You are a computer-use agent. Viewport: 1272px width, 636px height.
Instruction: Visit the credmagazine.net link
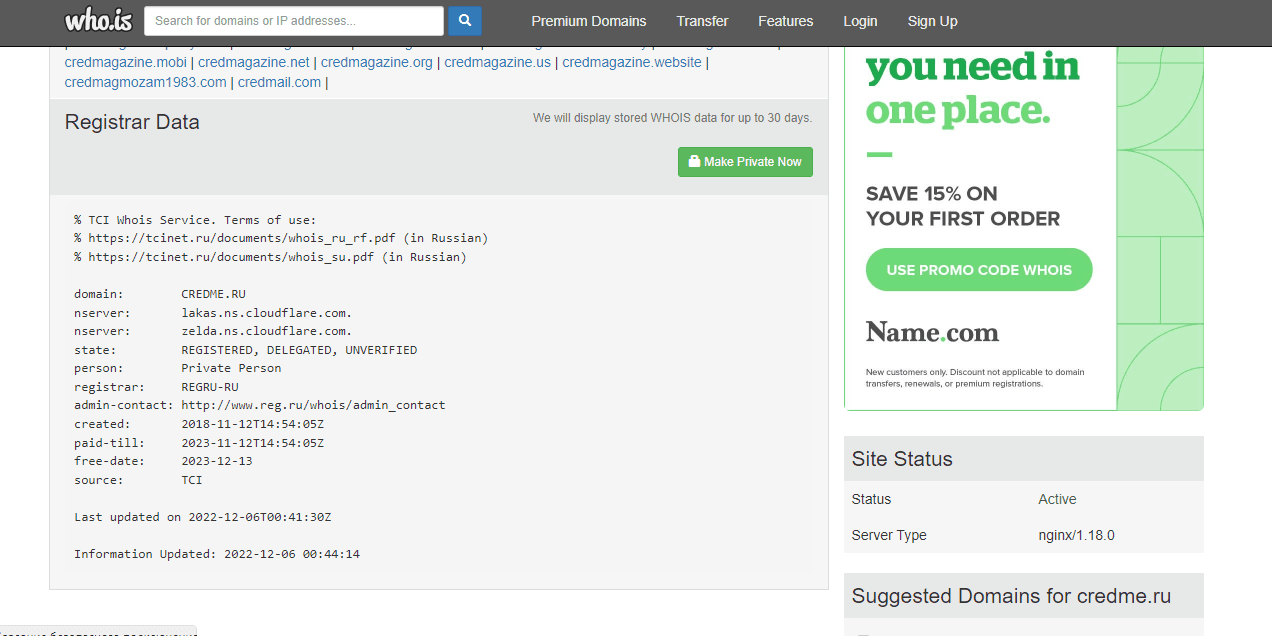254,62
